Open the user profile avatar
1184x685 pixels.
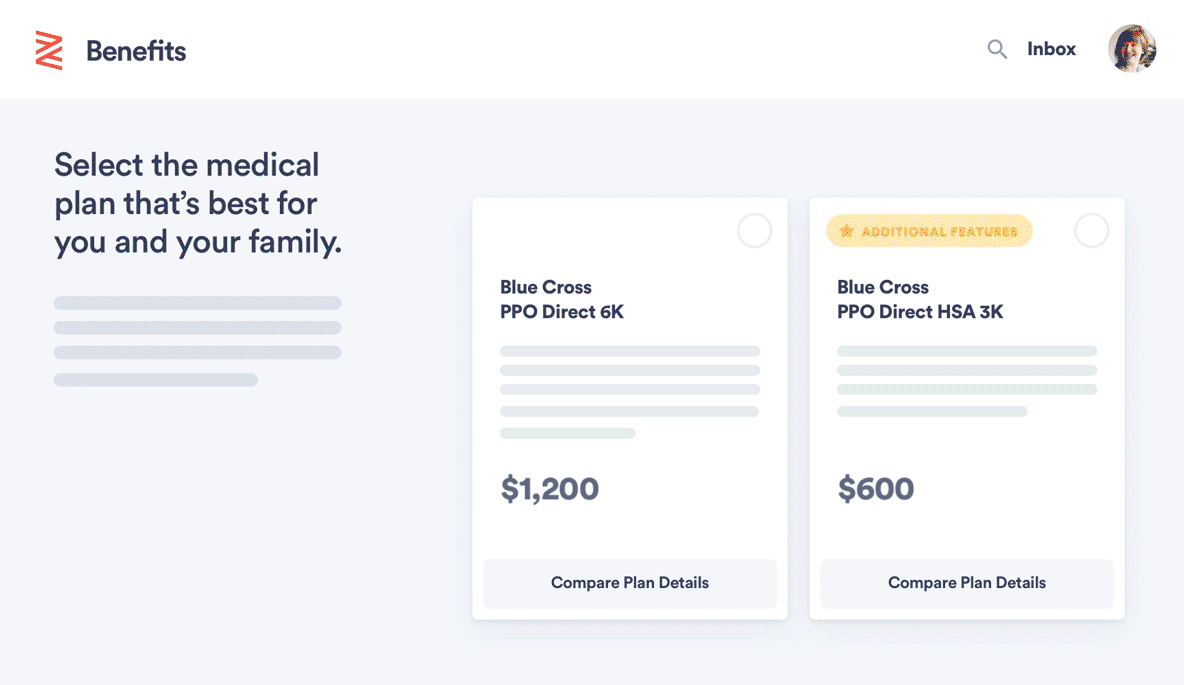coord(1132,48)
